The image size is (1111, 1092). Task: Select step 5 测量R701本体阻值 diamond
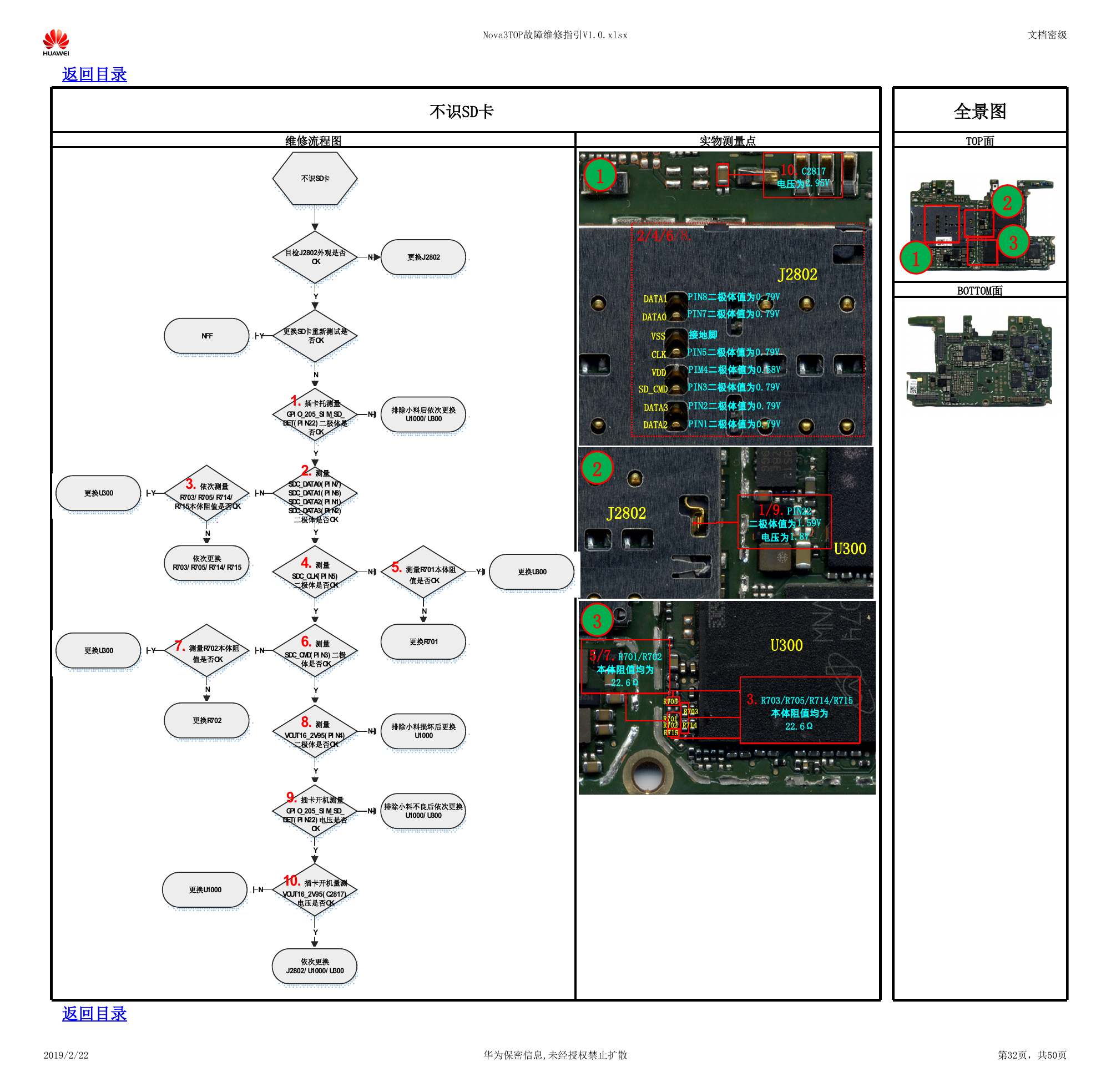[423, 572]
